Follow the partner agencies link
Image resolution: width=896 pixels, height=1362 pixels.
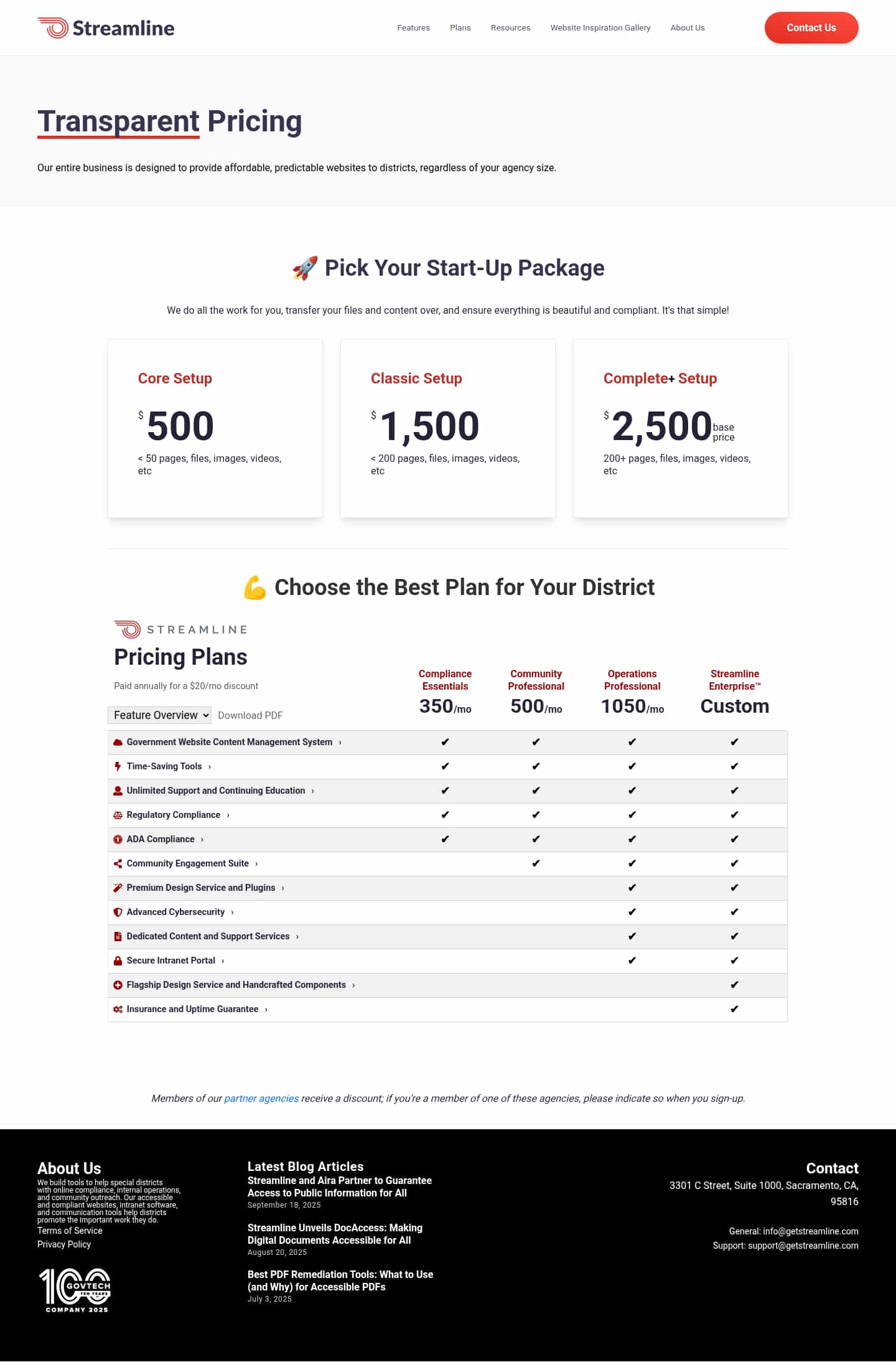pyautogui.click(x=261, y=1099)
